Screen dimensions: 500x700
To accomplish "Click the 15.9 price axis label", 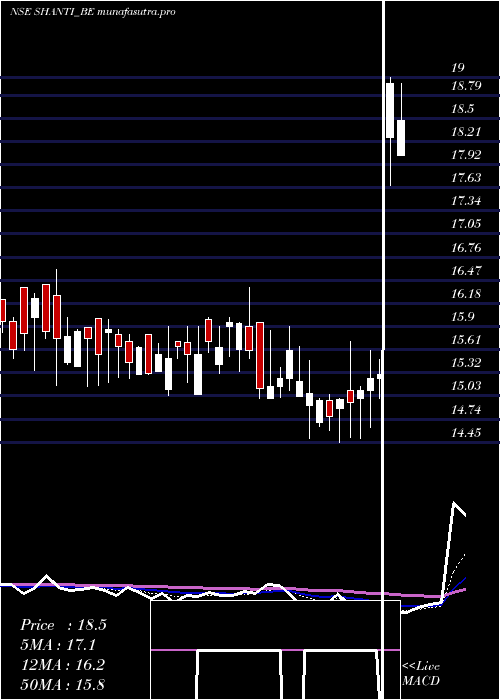I will tap(462, 317).
